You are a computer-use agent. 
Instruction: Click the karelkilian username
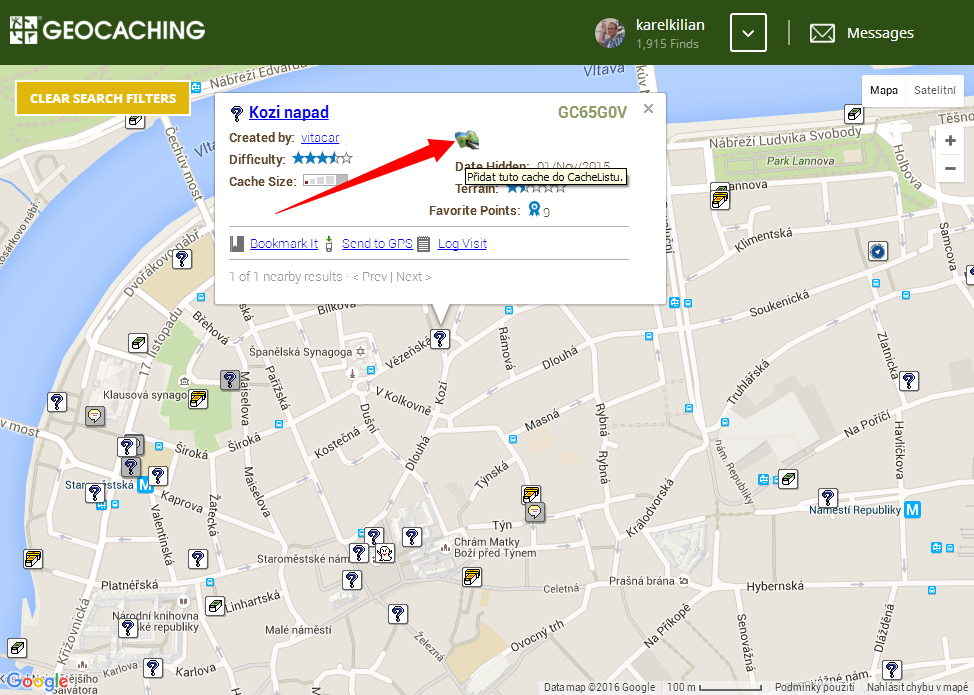click(670, 25)
